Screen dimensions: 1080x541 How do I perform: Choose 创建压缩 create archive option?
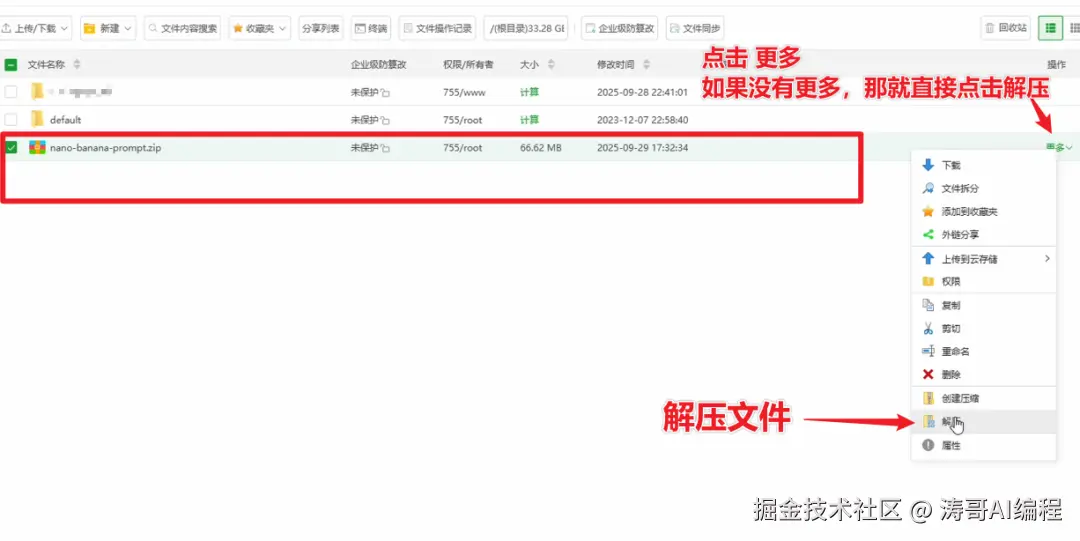(984, 398)
